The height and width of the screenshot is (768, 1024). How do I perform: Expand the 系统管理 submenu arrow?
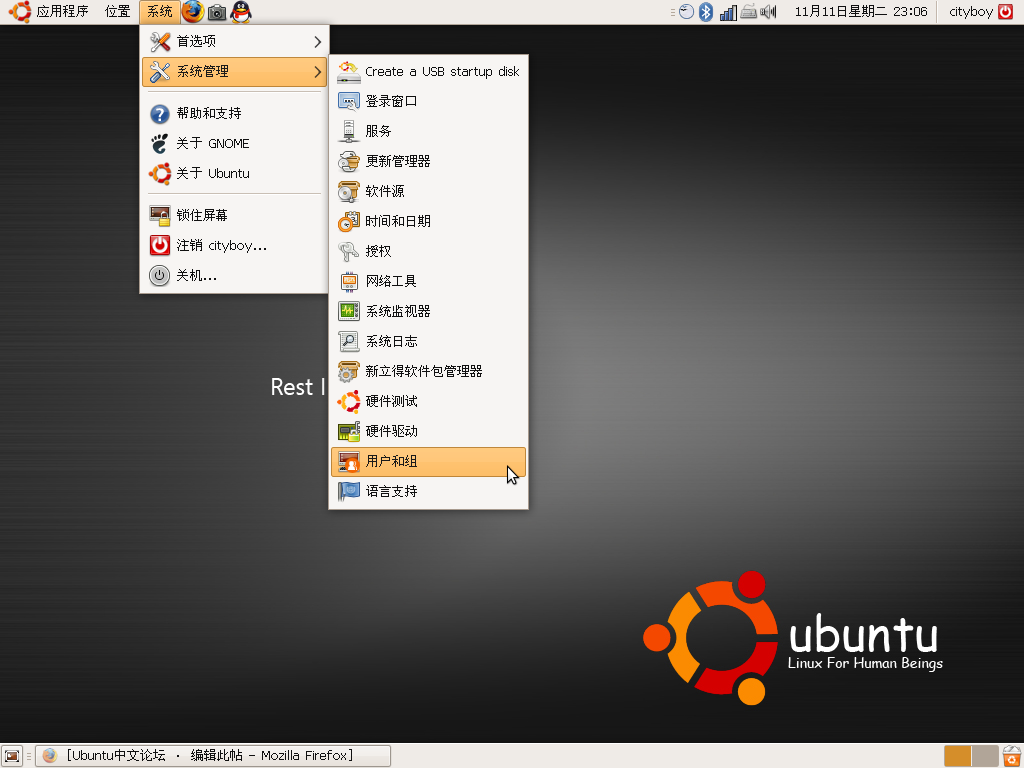tap(317, 72)
